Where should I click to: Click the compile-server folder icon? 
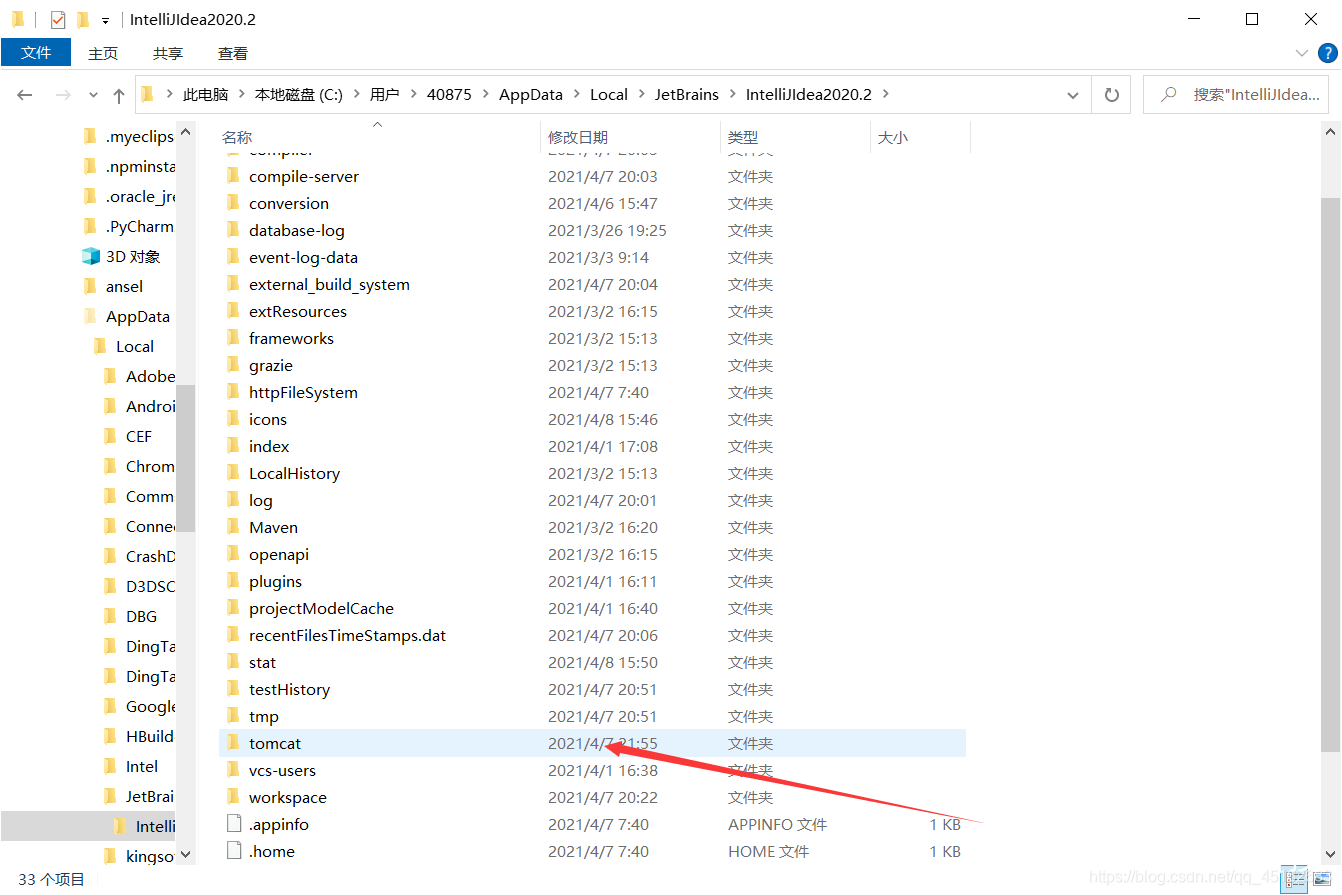coord(233,176)
